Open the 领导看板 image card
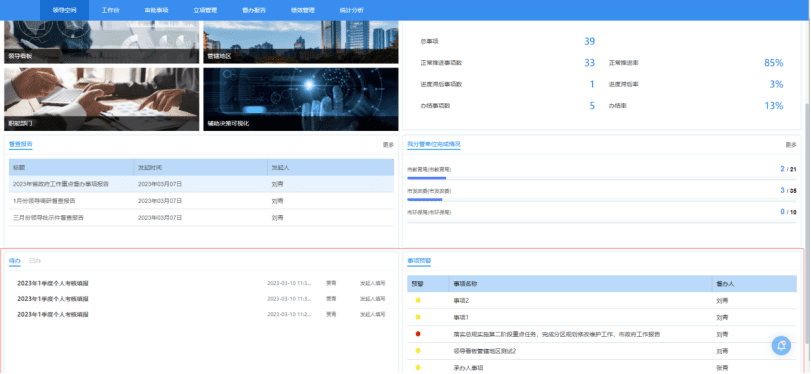The height and width of the screenshot is (374, 811). (101, 42)
